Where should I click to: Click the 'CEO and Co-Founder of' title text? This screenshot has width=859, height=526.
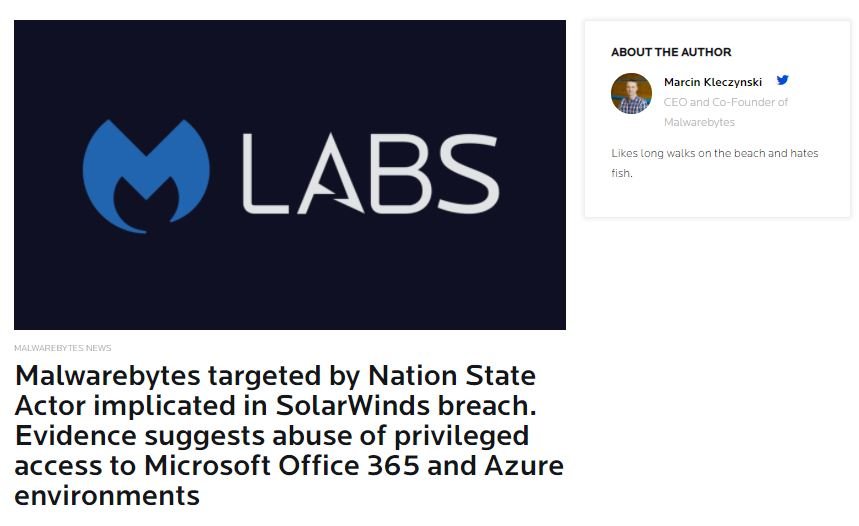tap(725, 102)
